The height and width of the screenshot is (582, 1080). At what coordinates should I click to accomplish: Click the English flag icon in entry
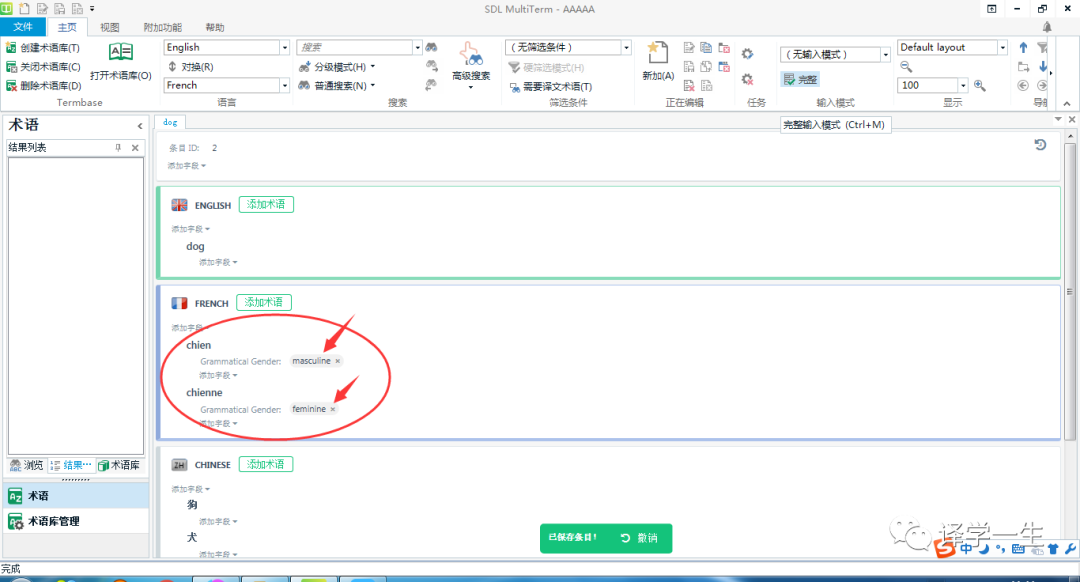(x=179, y=205)
